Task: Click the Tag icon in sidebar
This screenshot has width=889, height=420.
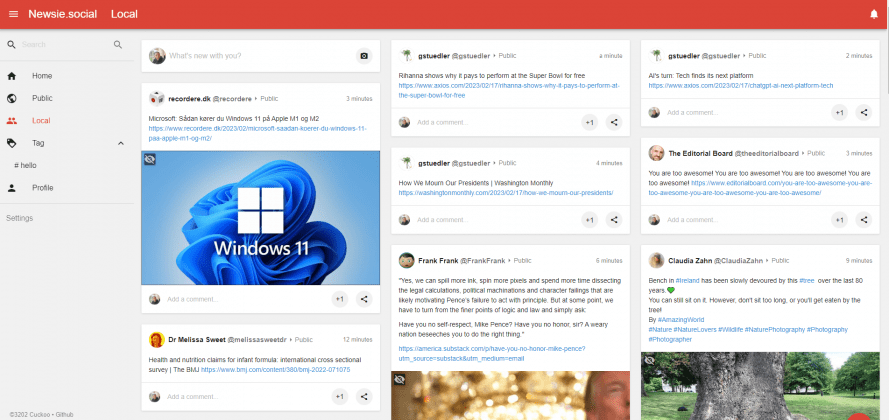Action: (11, 143)
